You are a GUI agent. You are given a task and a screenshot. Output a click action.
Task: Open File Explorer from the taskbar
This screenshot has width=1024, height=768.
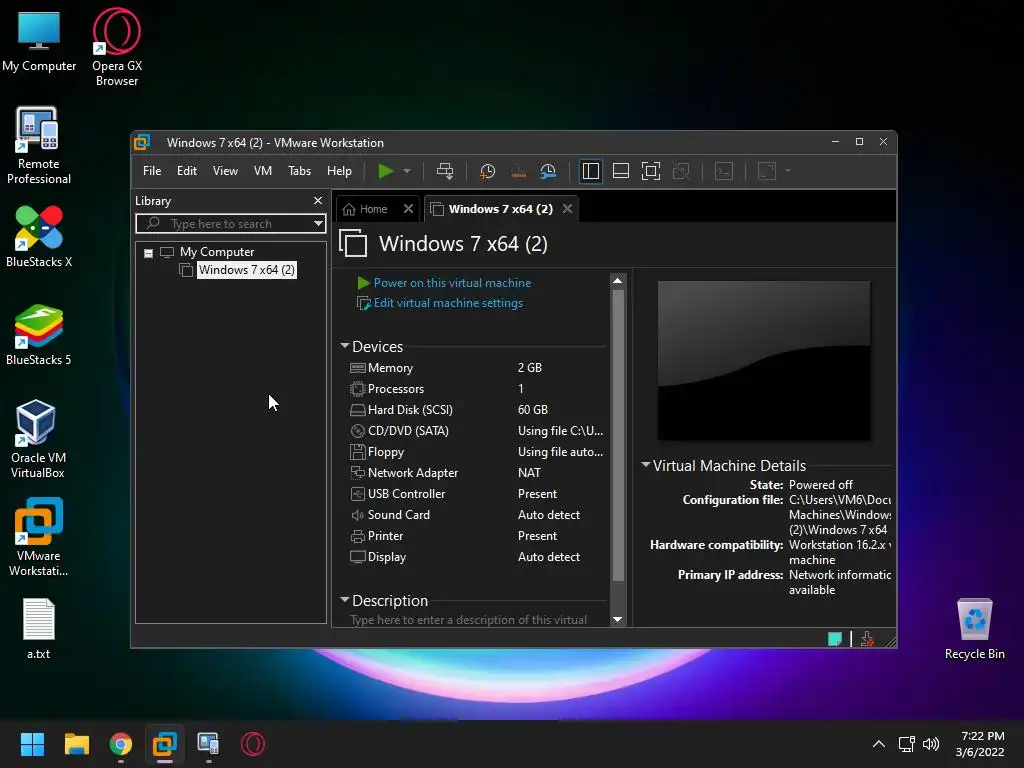76,744
